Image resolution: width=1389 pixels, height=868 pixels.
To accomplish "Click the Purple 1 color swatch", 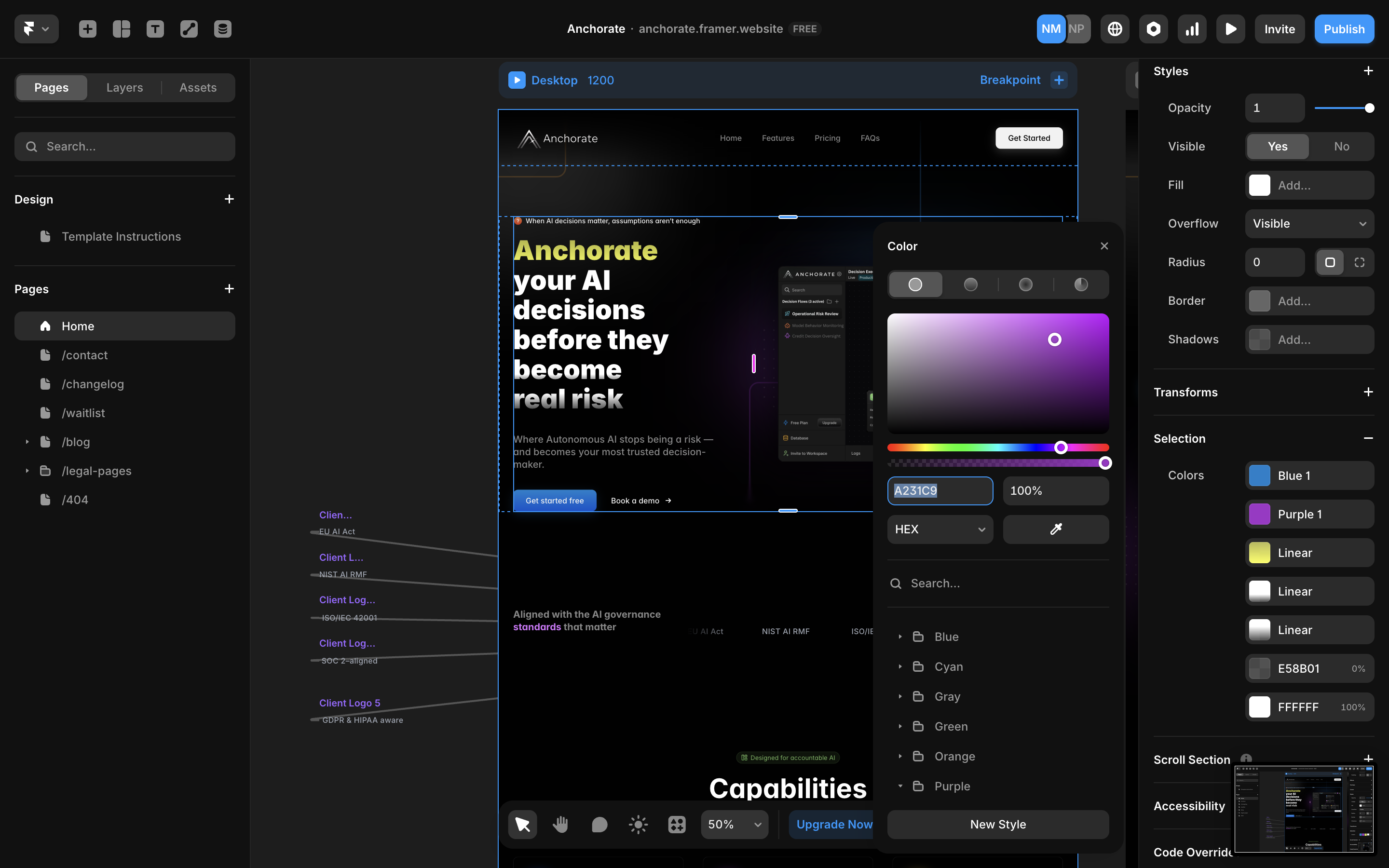I will 1259,515.
